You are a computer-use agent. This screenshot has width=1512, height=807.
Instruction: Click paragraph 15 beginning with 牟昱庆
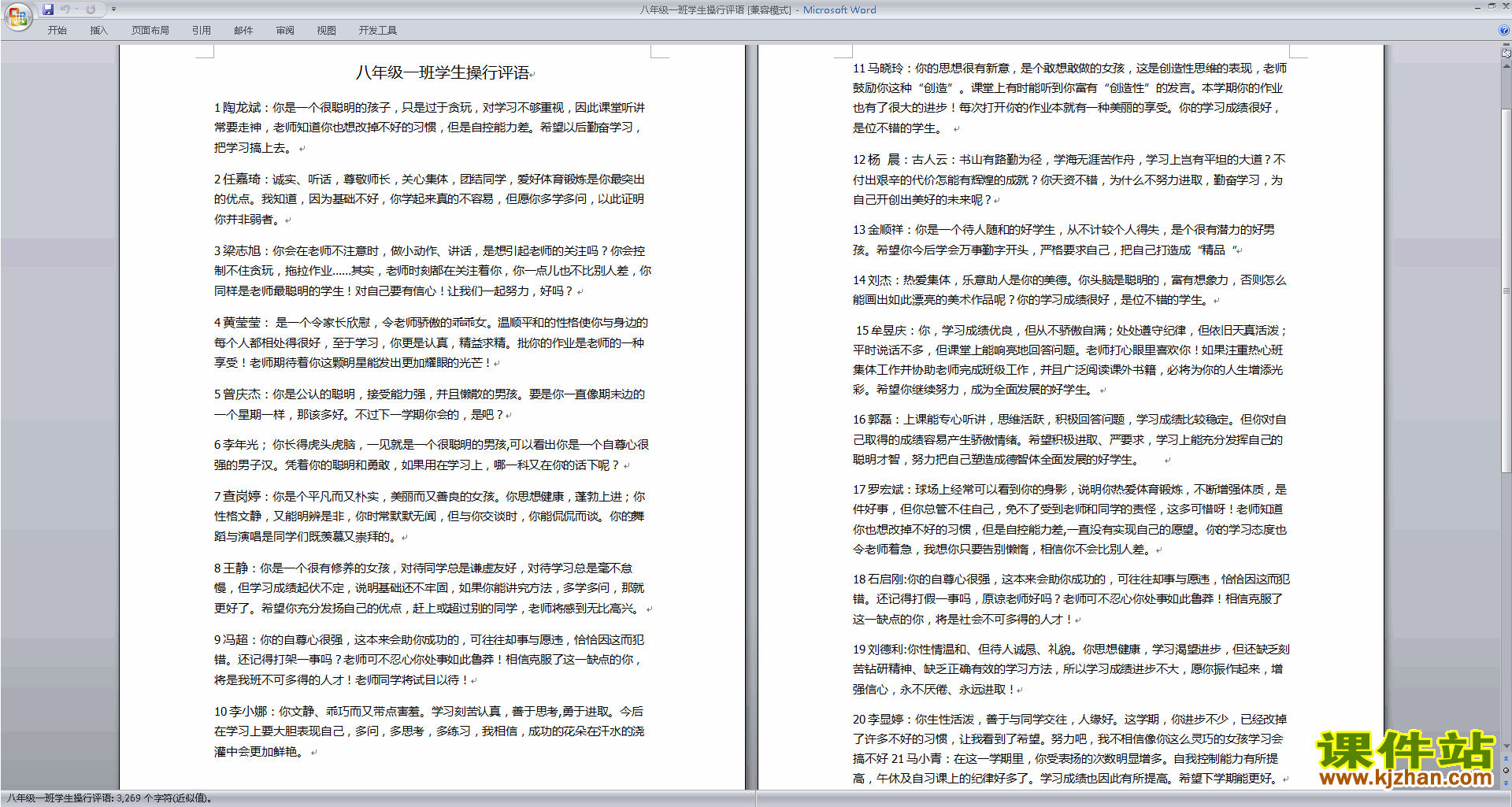click(x=1070, y=360)
